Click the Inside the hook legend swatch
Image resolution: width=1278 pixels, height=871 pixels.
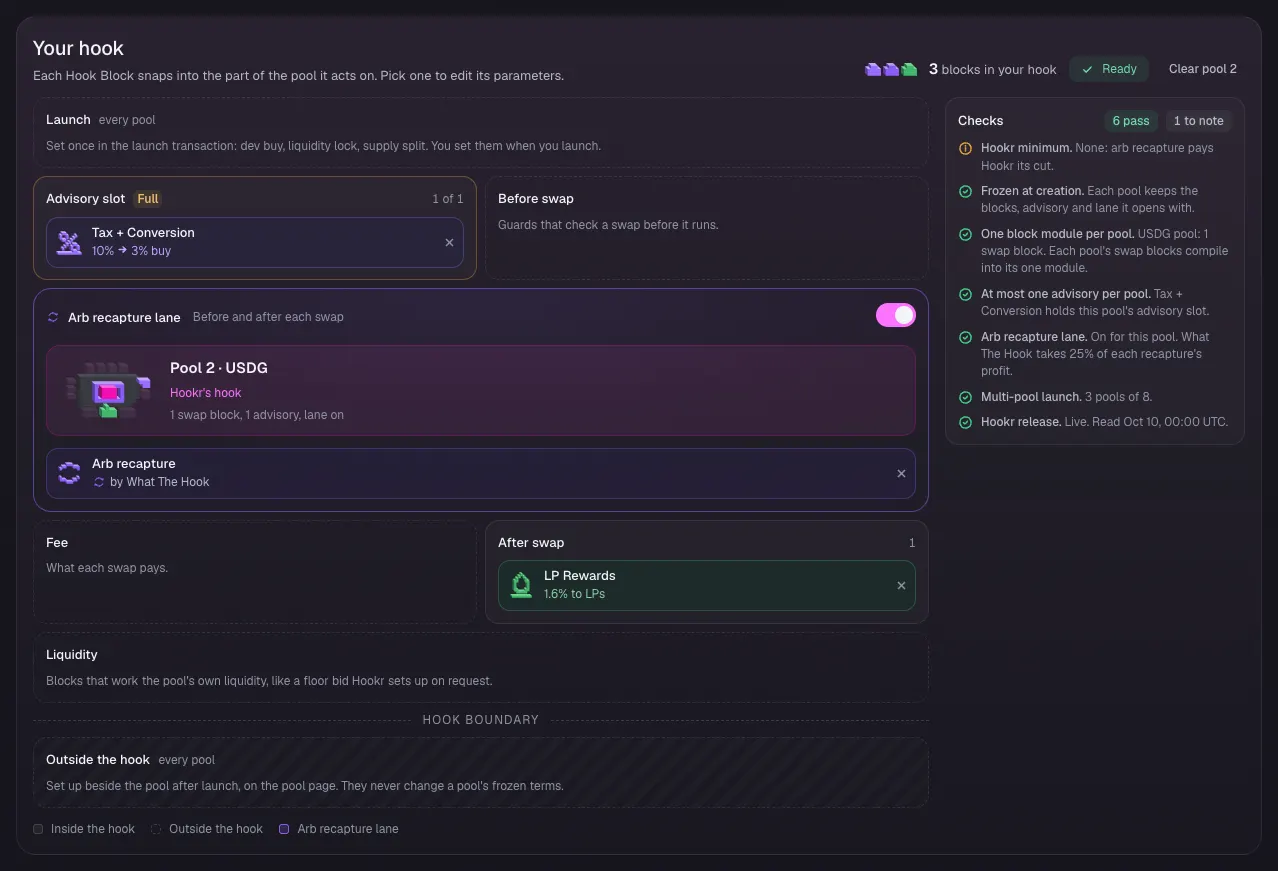click(38, 829)
